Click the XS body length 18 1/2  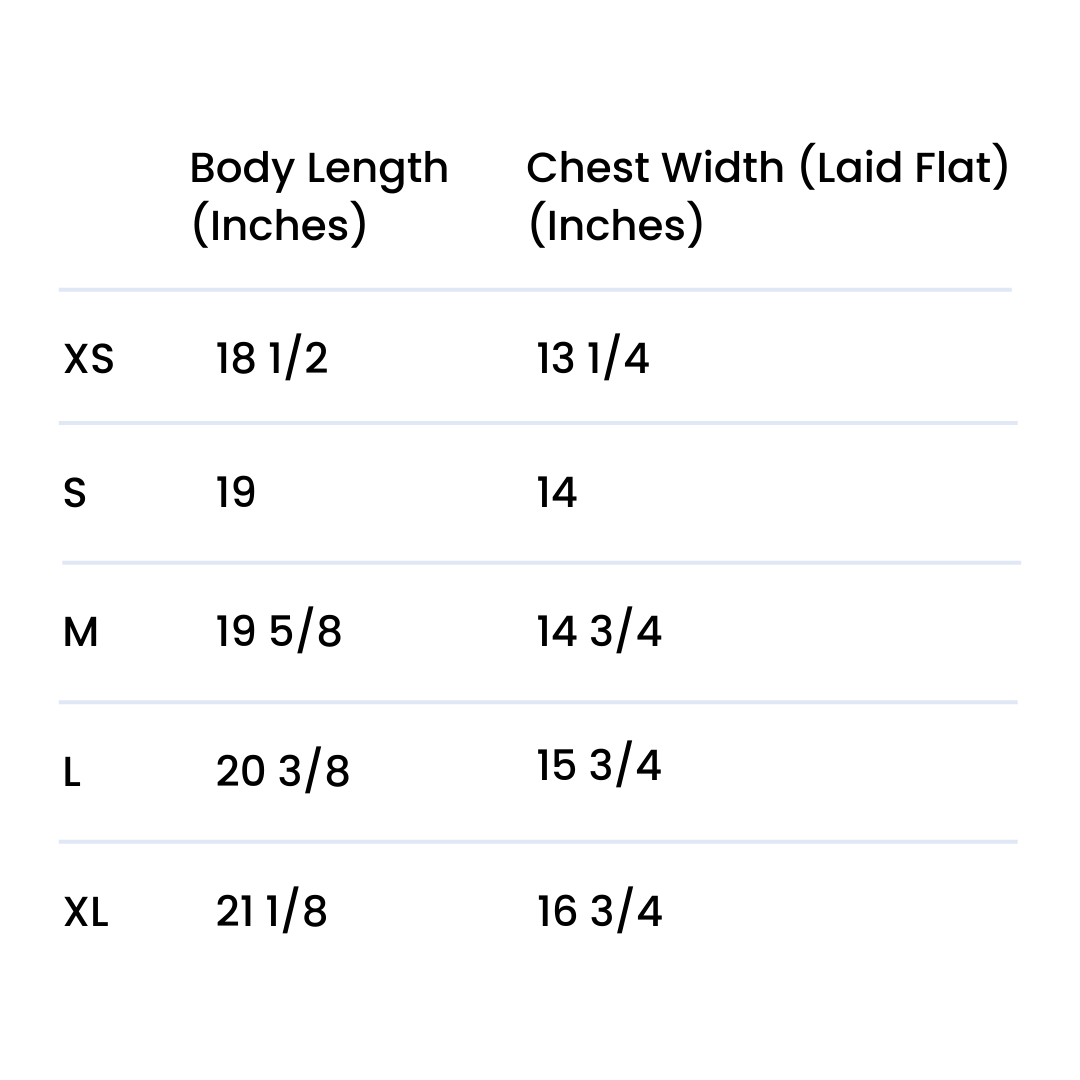click(272, 358)
